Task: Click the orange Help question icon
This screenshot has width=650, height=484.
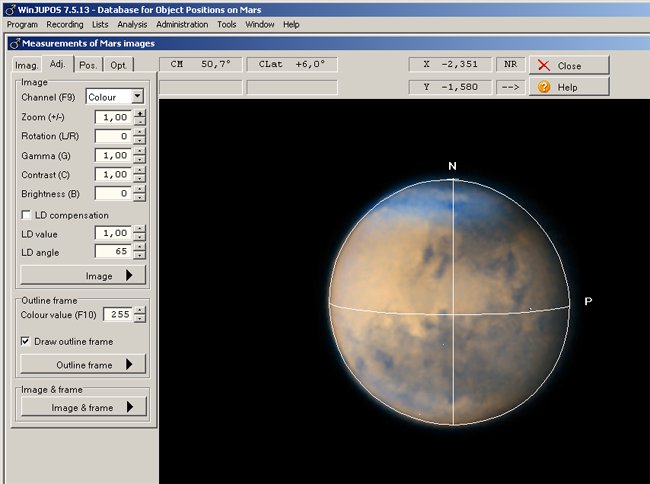Action: (544, 87)
